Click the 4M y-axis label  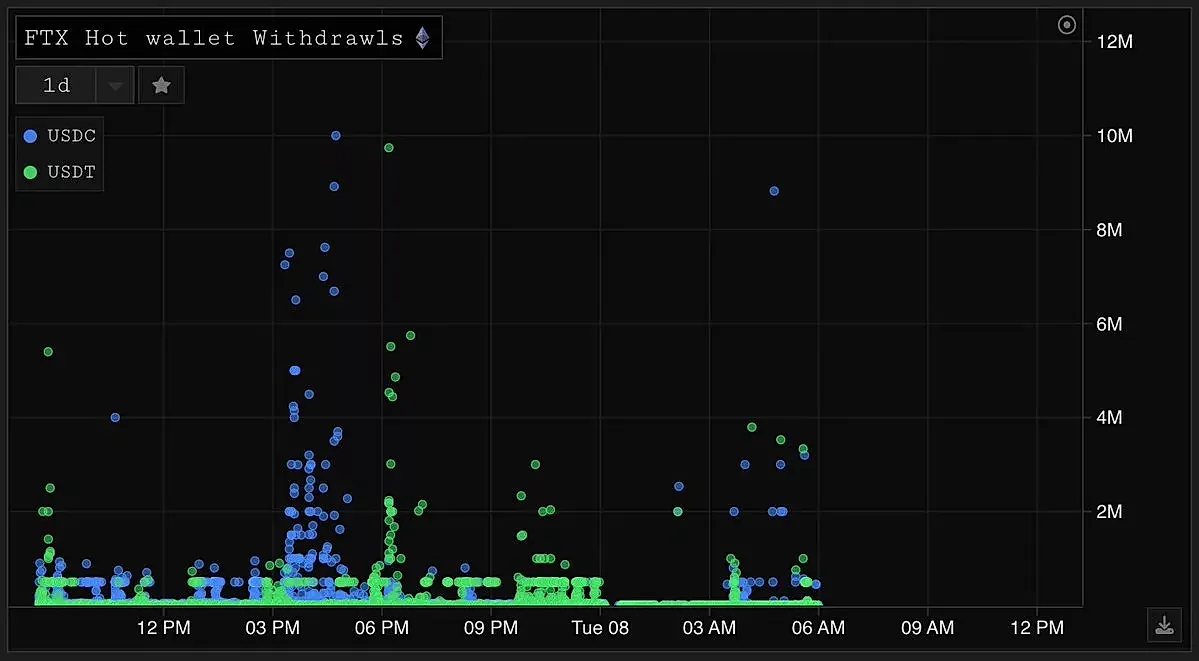point(1109,417)
